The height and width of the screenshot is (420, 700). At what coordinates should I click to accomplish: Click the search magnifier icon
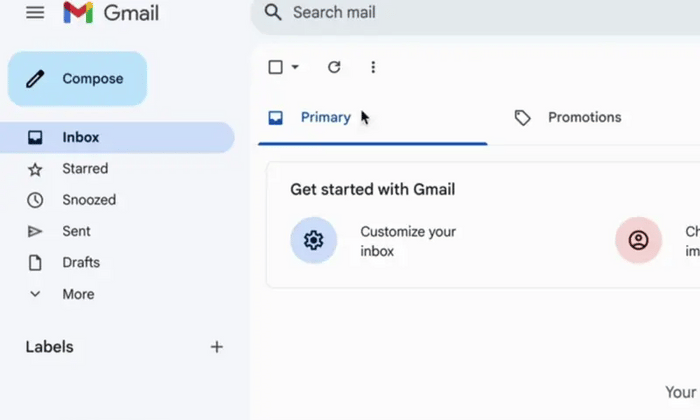[273, 12]
